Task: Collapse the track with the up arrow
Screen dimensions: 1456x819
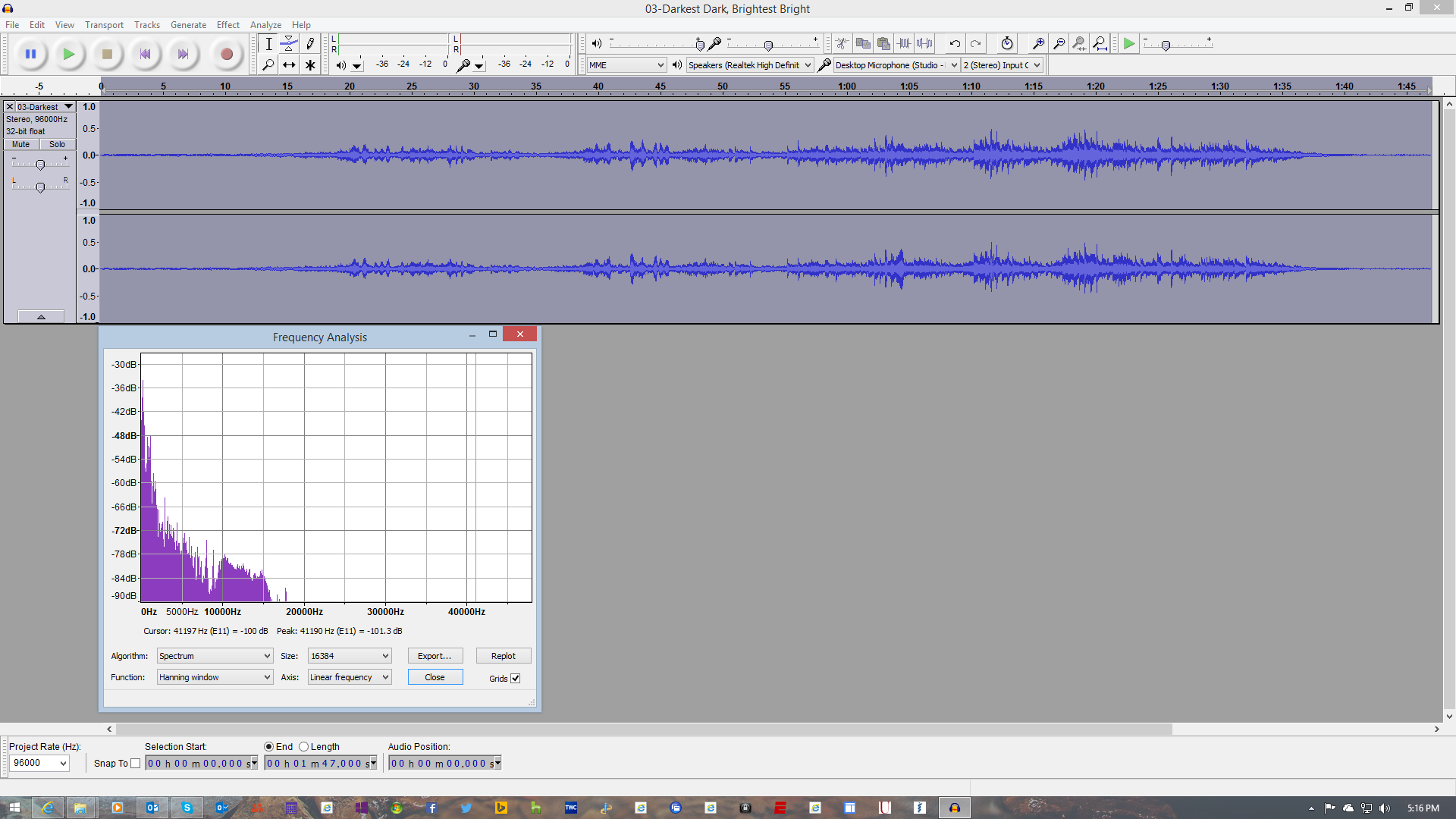Action: pos(41,316)
